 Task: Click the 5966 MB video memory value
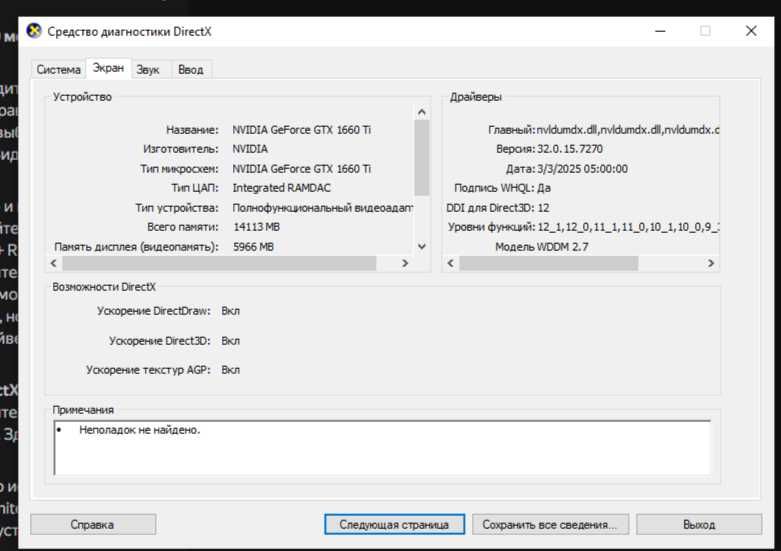(x=254, y=247)
